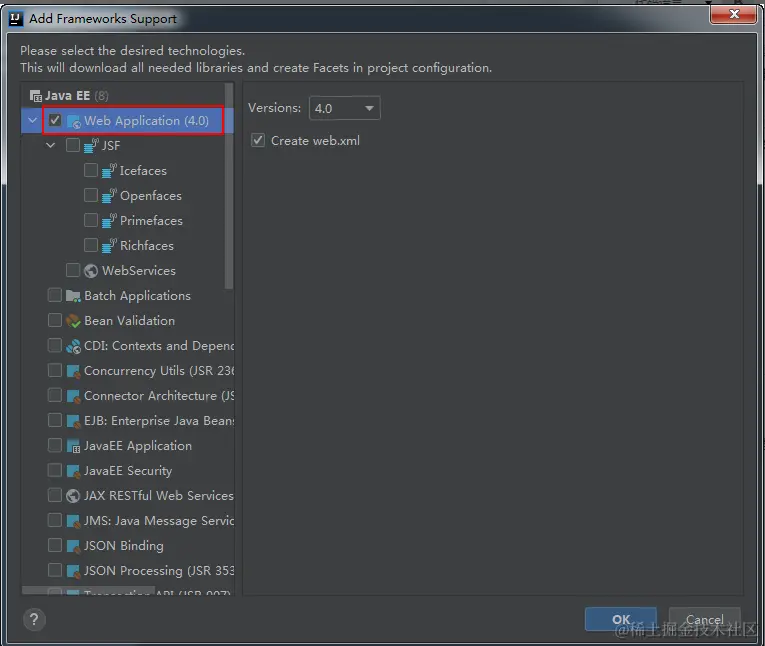Click the Java EE (8) group label
765x646 pixels.
click(77, 96)
